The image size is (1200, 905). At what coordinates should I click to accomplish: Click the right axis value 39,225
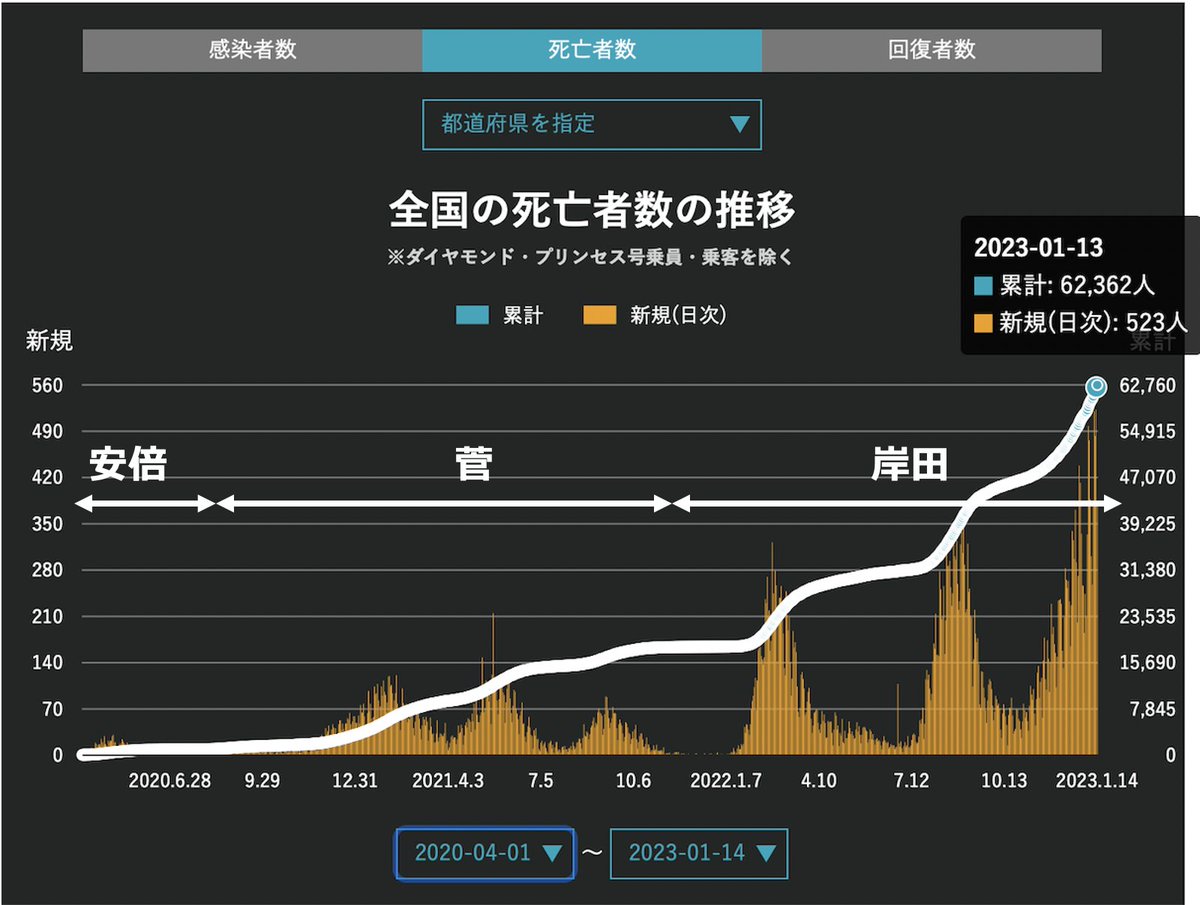coord(1149,524)
